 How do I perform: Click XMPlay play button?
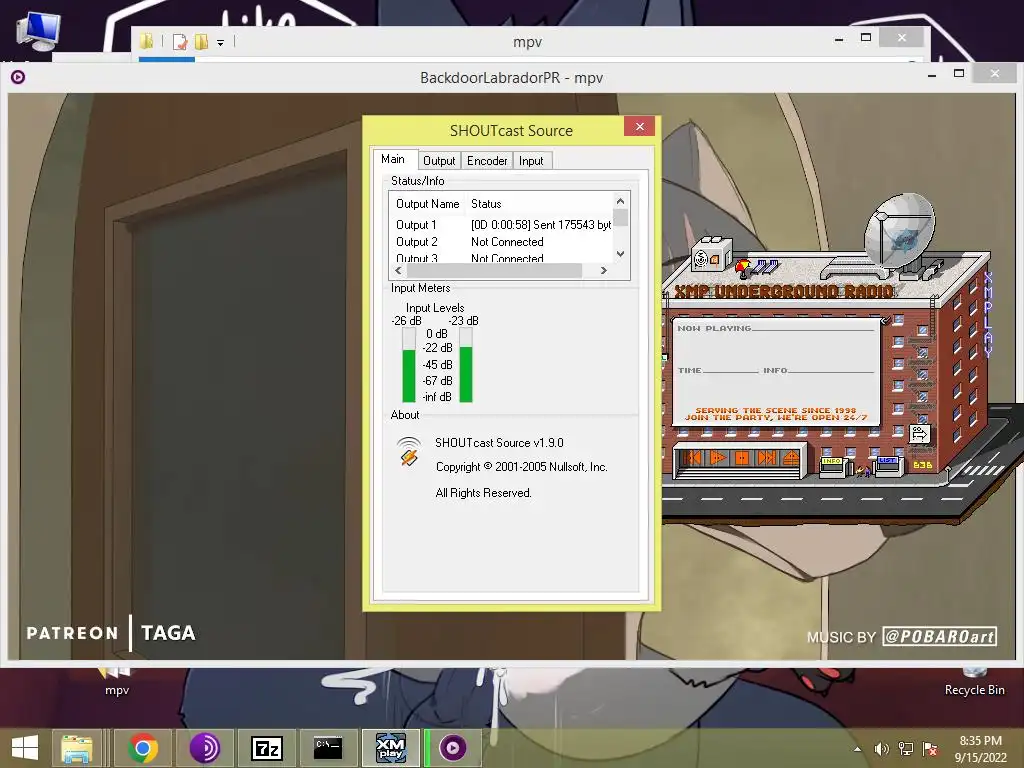(718, 458)
